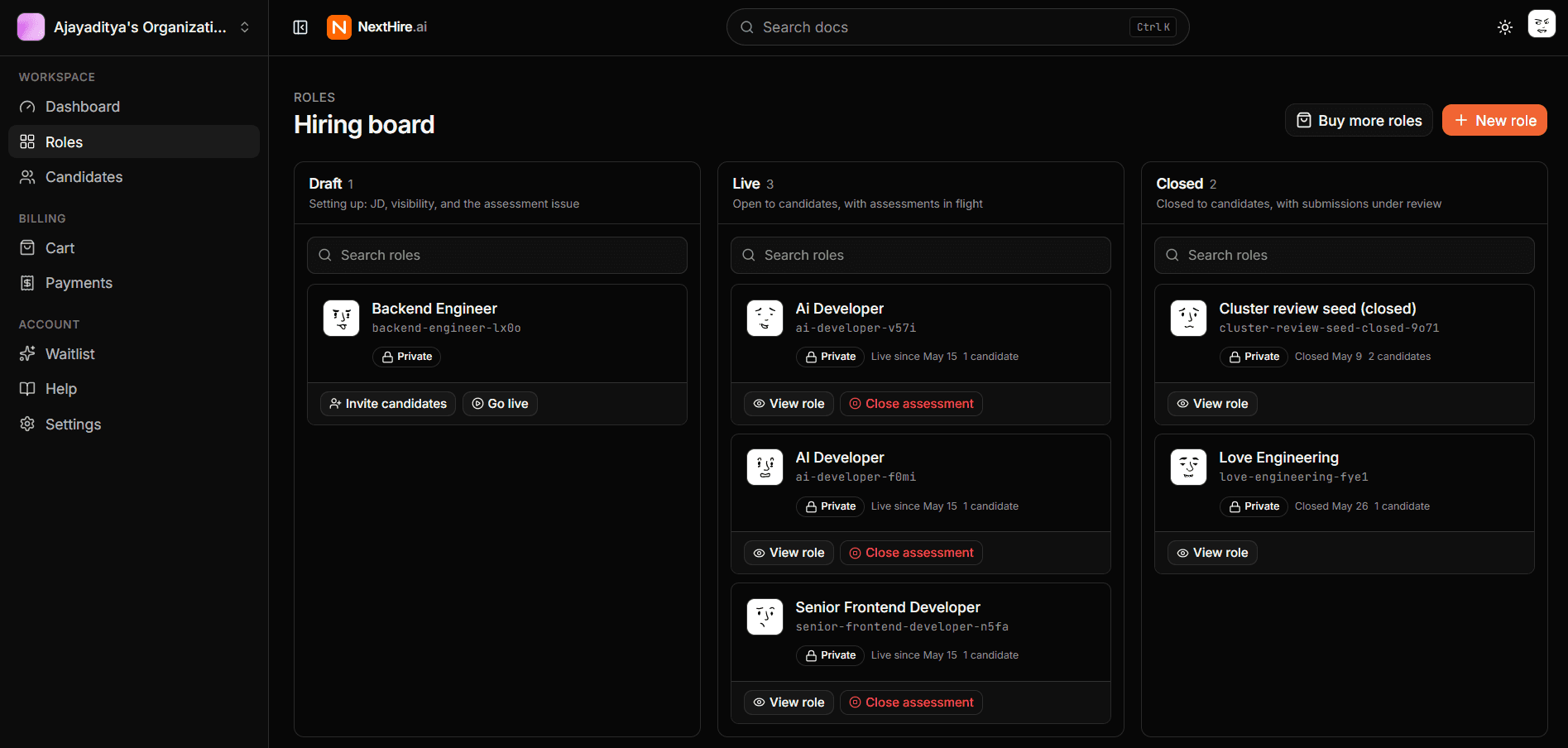This screenshot has width=1568, height=748.
Task: Open the Cart page
Action: pyautogui.click(x=134, y=248)
